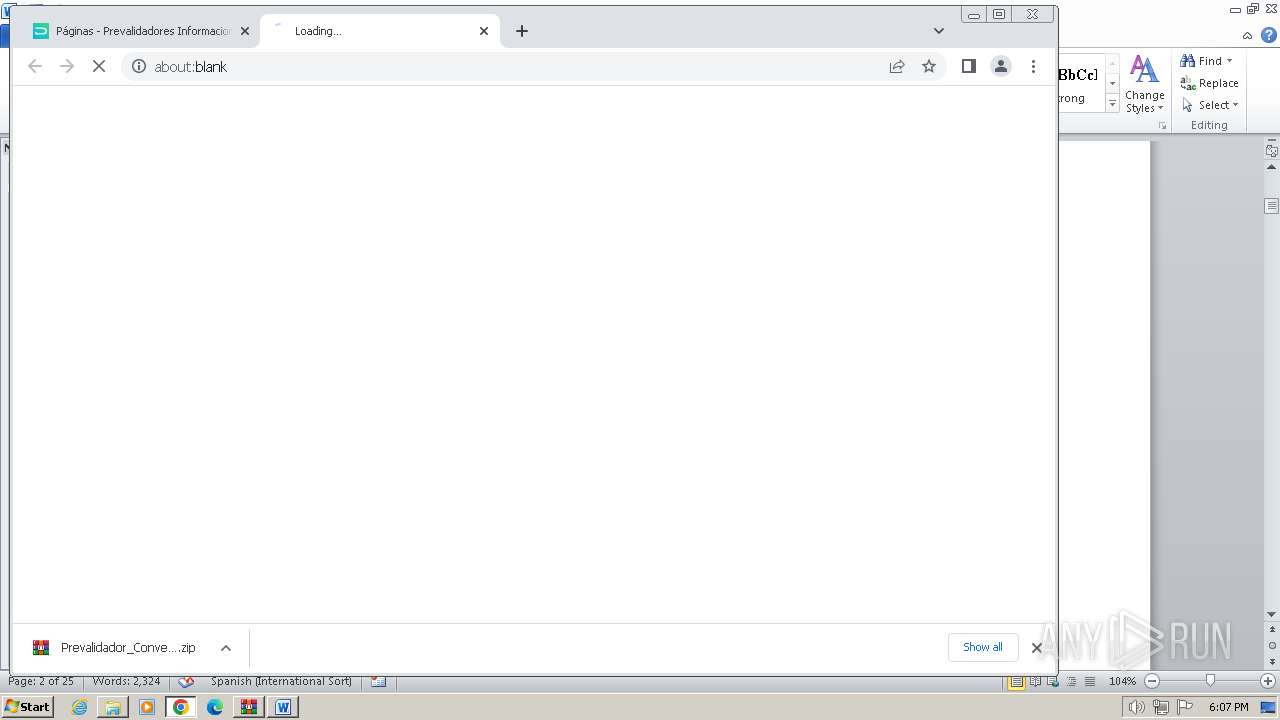Show all downloads
The image size is (1280, 720).
click(982, 647)
